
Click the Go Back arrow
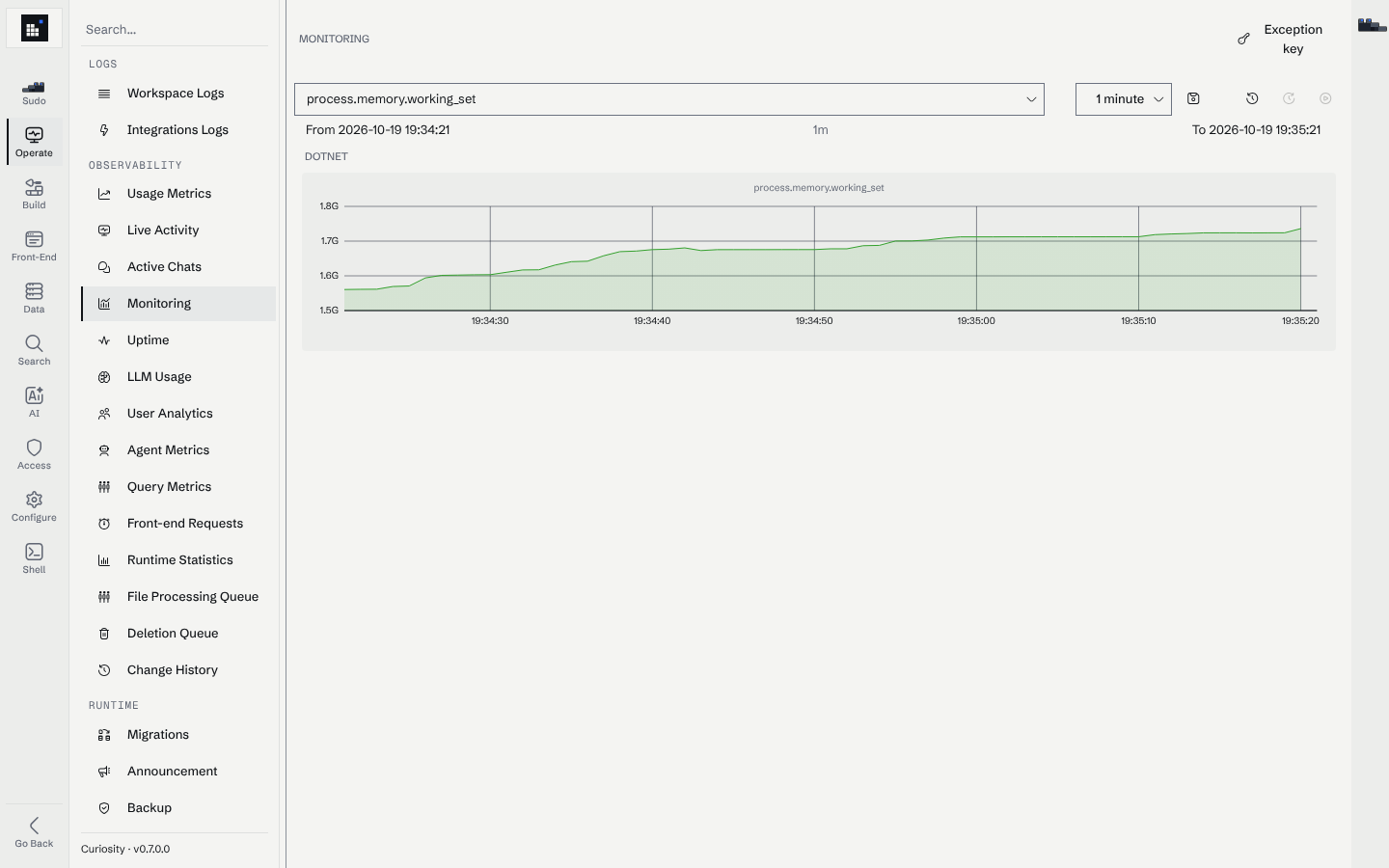pos(34,832)
